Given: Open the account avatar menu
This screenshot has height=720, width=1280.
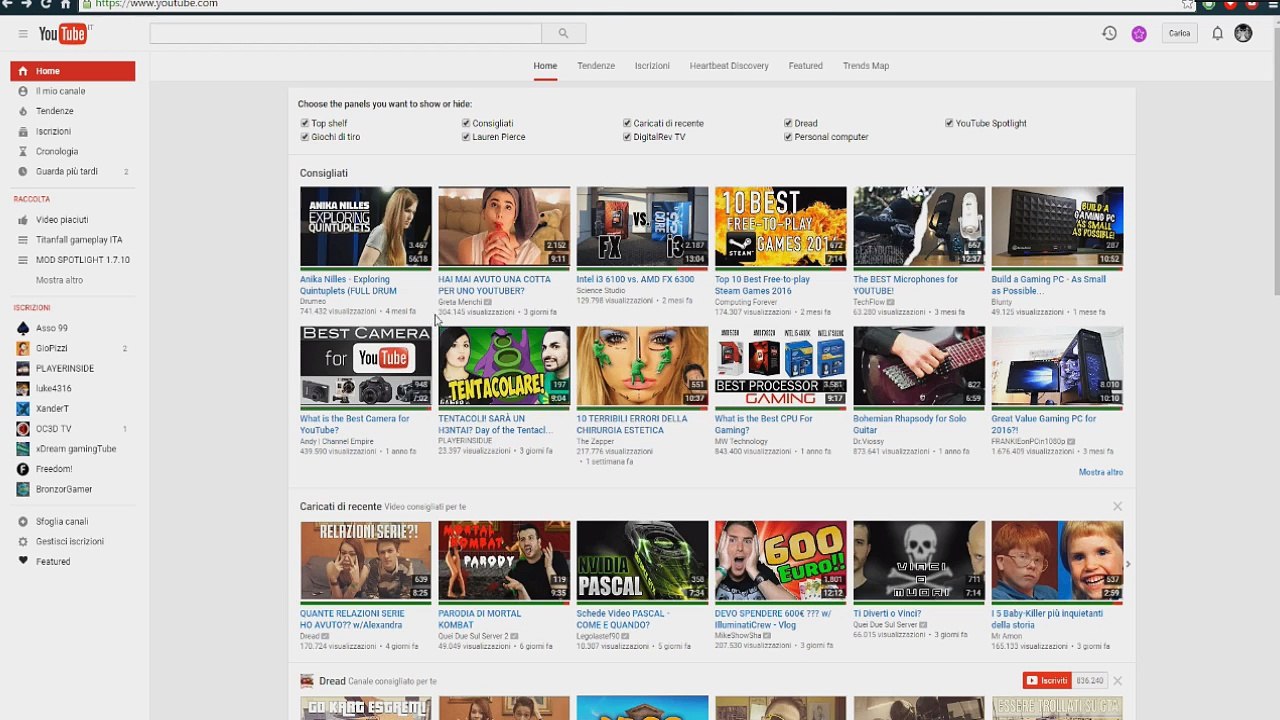Looking at the screenshot, I should tap(1243, 33).
